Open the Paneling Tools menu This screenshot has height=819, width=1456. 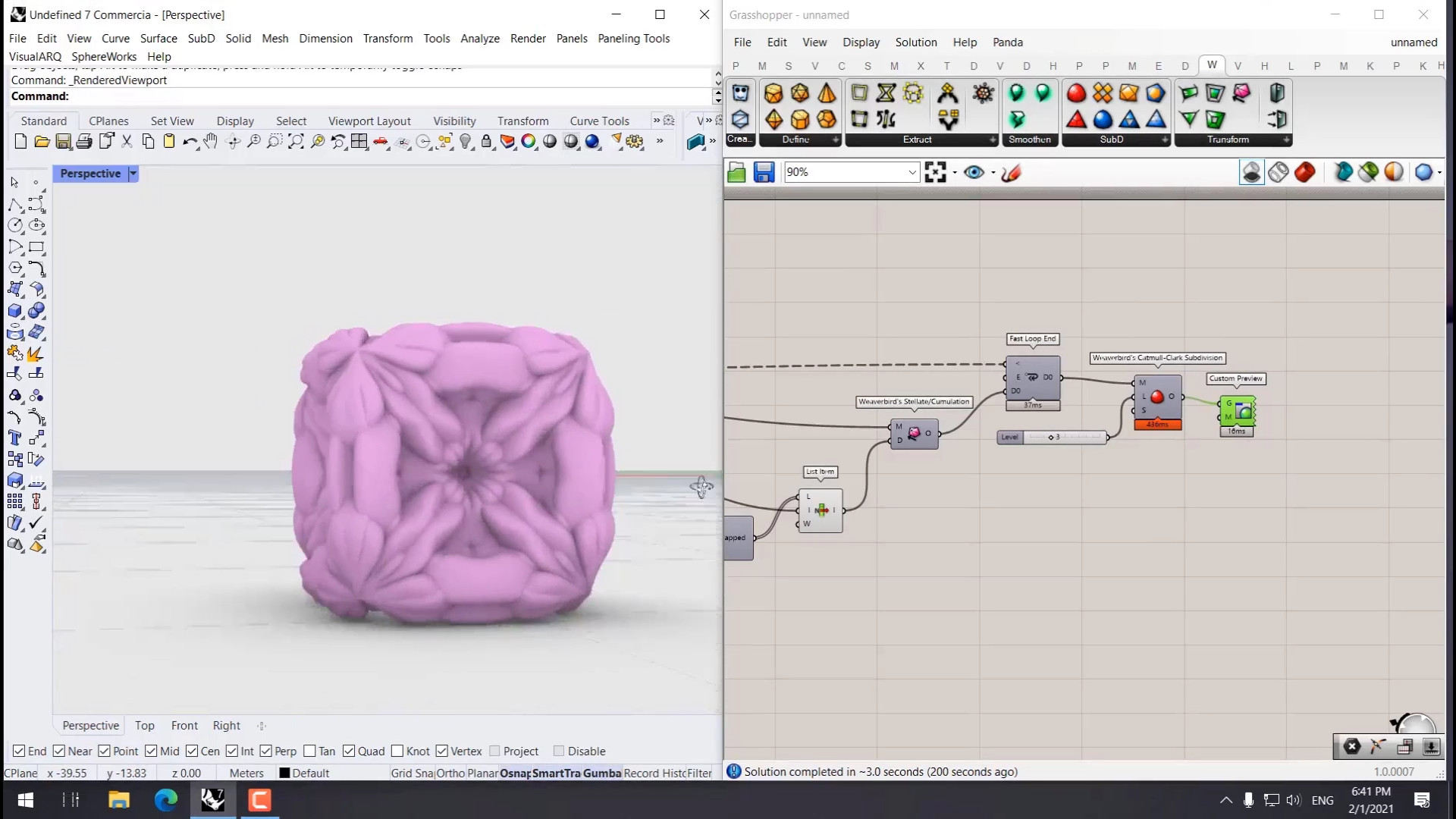pyautogui.click(x=633, y=39)
